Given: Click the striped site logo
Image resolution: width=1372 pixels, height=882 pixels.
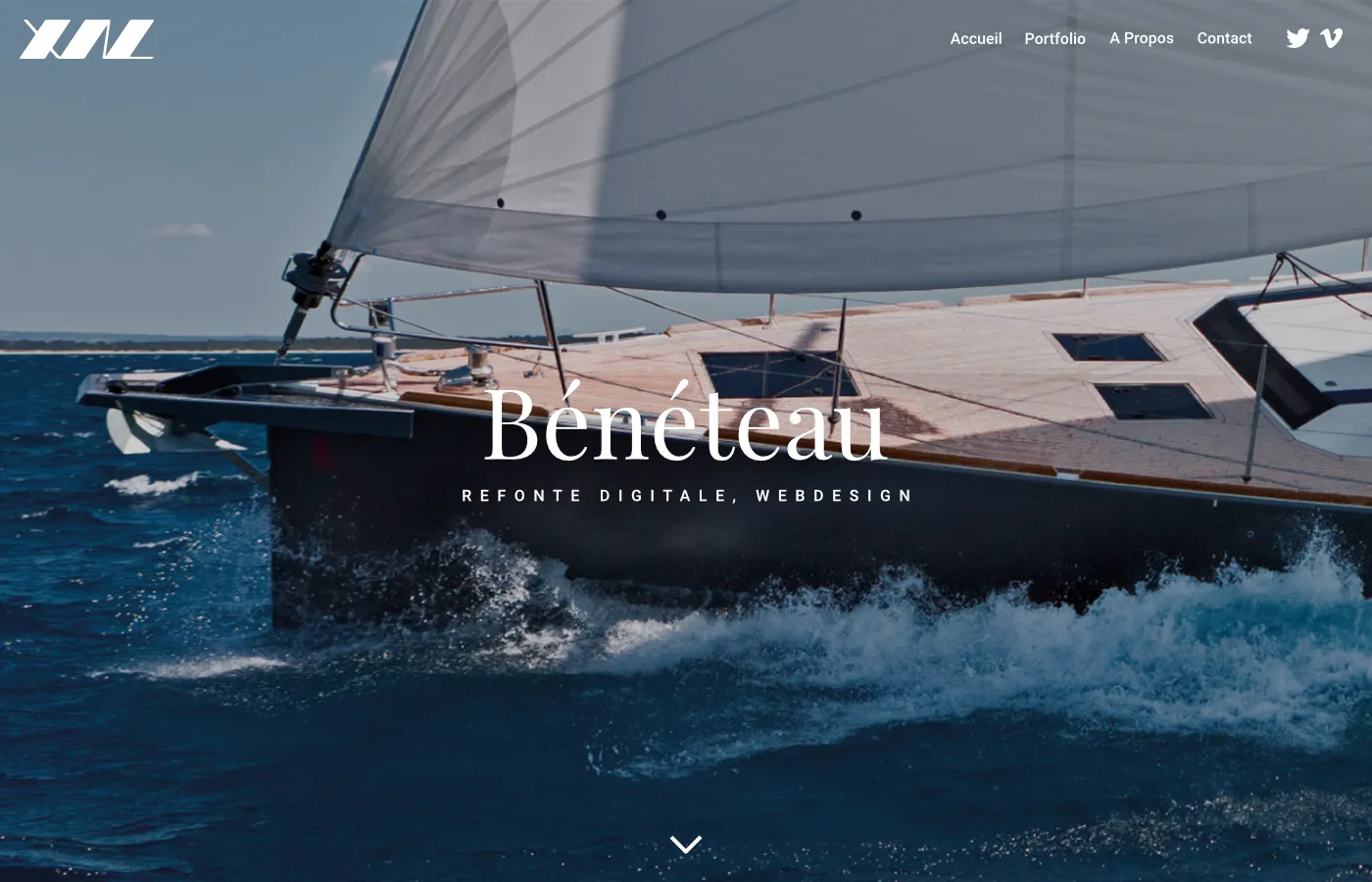Looking at the screenshot, I should pos(87,39).
